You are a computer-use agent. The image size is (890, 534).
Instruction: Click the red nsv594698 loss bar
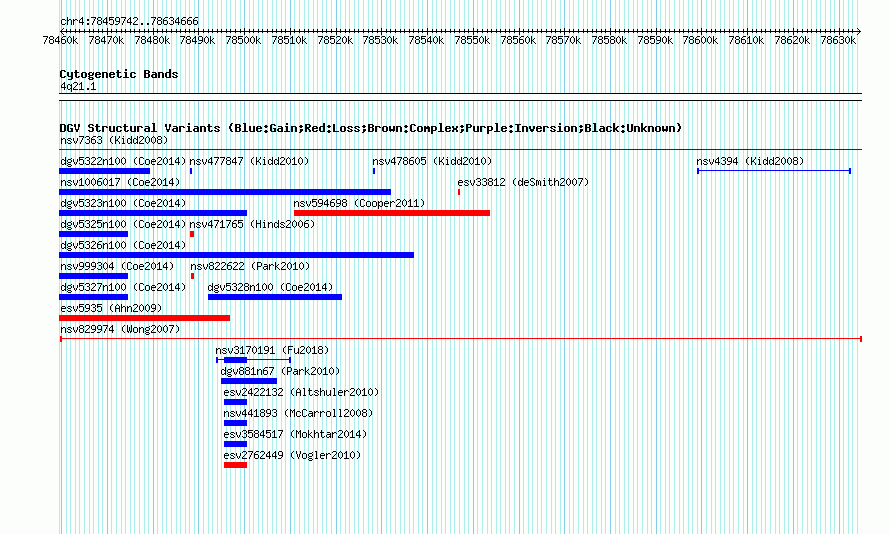(392, 213)
